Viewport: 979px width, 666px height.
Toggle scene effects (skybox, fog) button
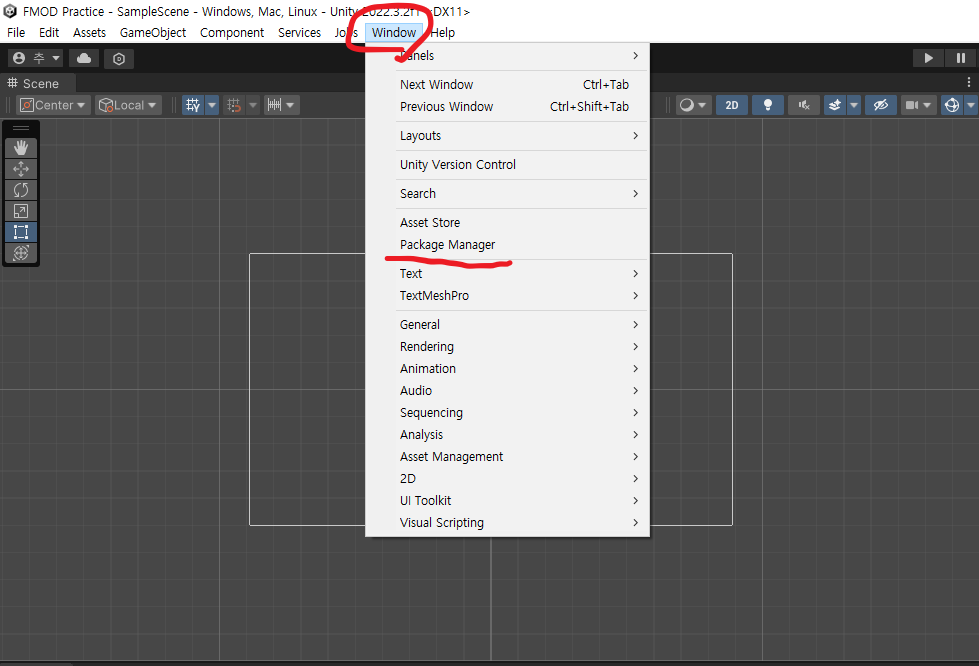[x=835, y=105]
